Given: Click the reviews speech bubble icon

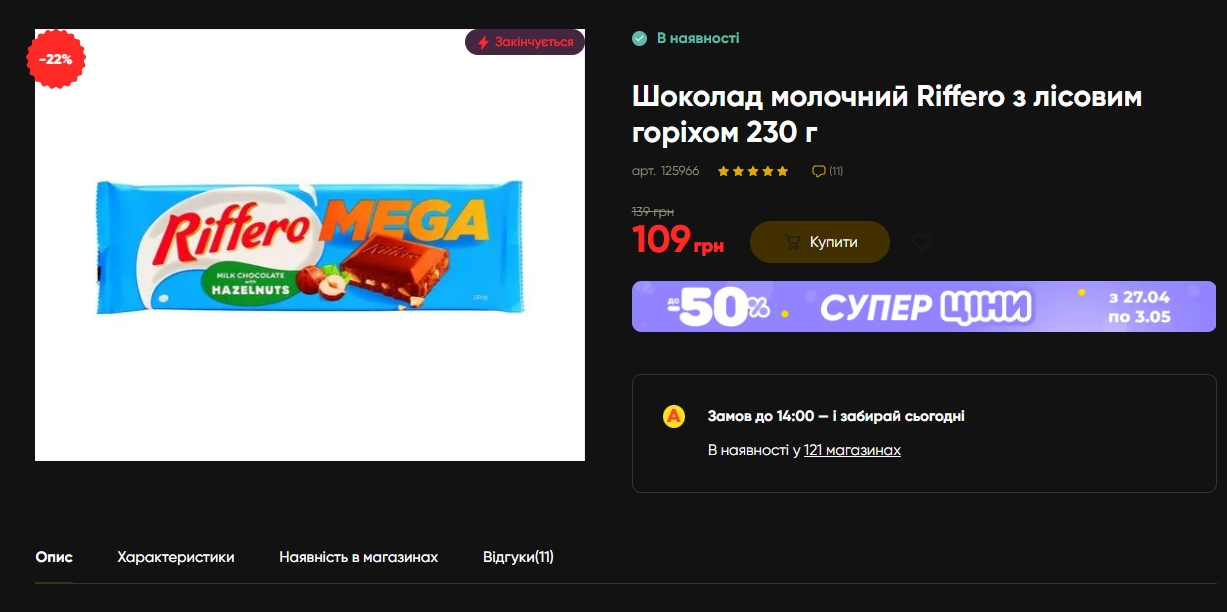Looking at the screenshot, I should tap(818, 171).
